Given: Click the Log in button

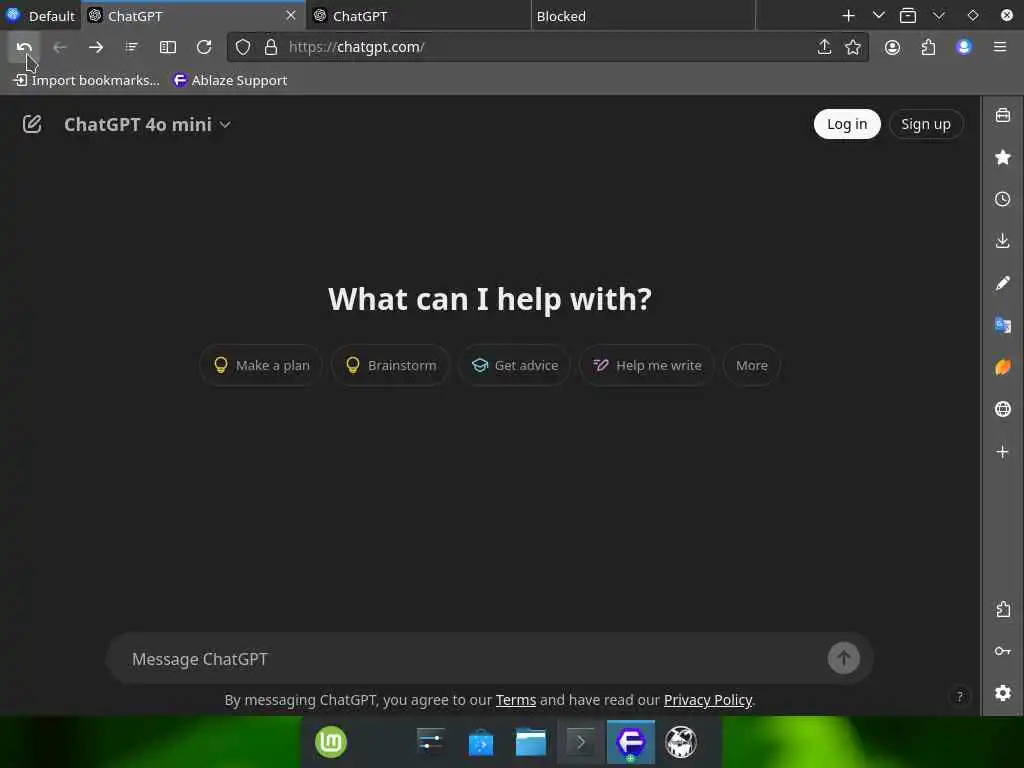Looking at the screenshot, I should (x=847, y=124).
